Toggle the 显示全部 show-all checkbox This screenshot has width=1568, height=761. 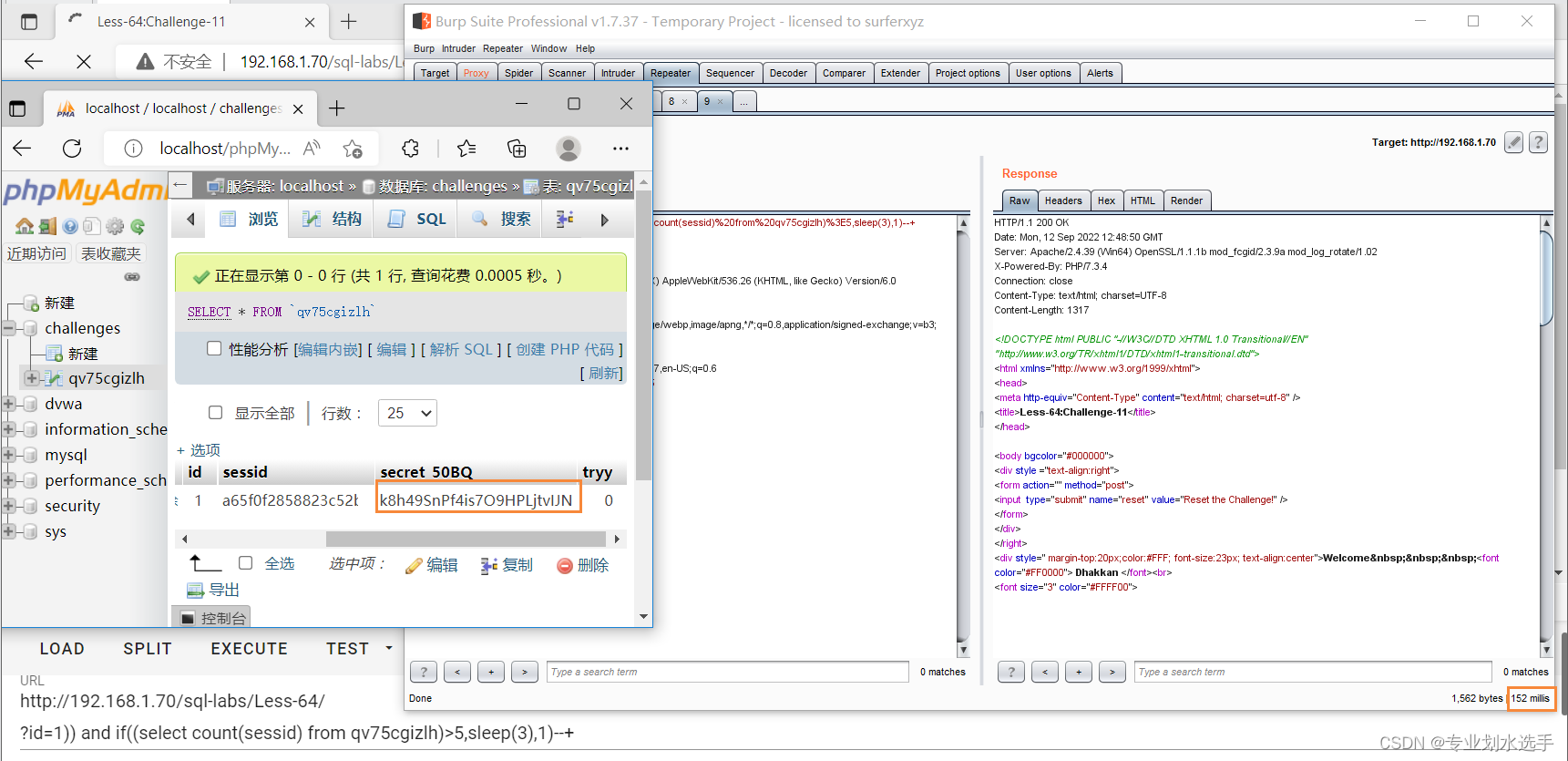(x=216, y=412)
